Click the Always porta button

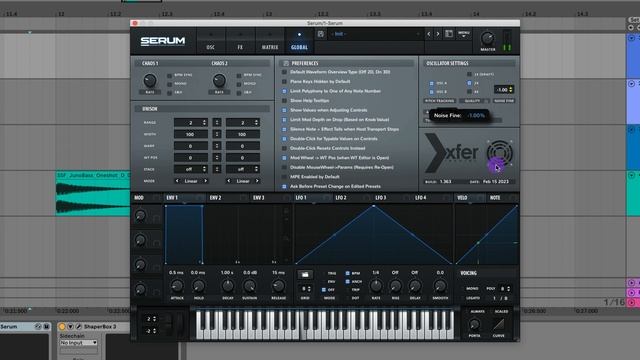pos(477,312)
